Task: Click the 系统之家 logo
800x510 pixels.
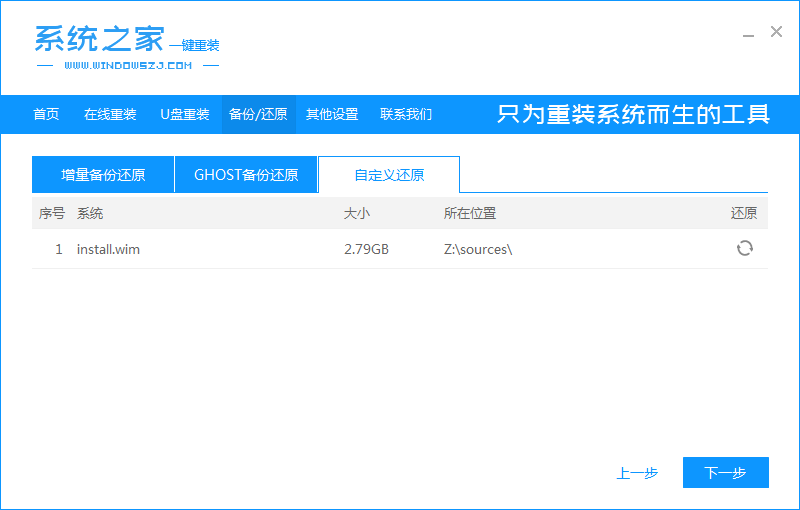Action: coord(96,39)
